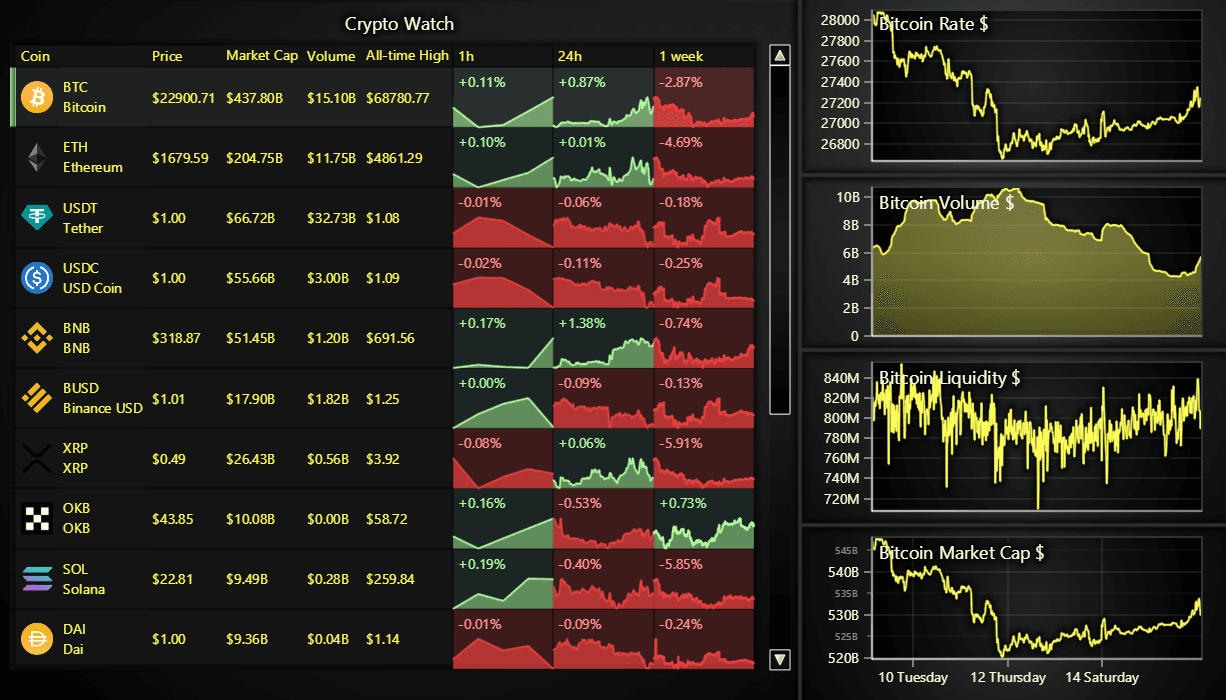Viewport: 1226px width, 700px height.
Task: Click the Binance USD icon
Action: pyautogui.click(x=37, y=398)
